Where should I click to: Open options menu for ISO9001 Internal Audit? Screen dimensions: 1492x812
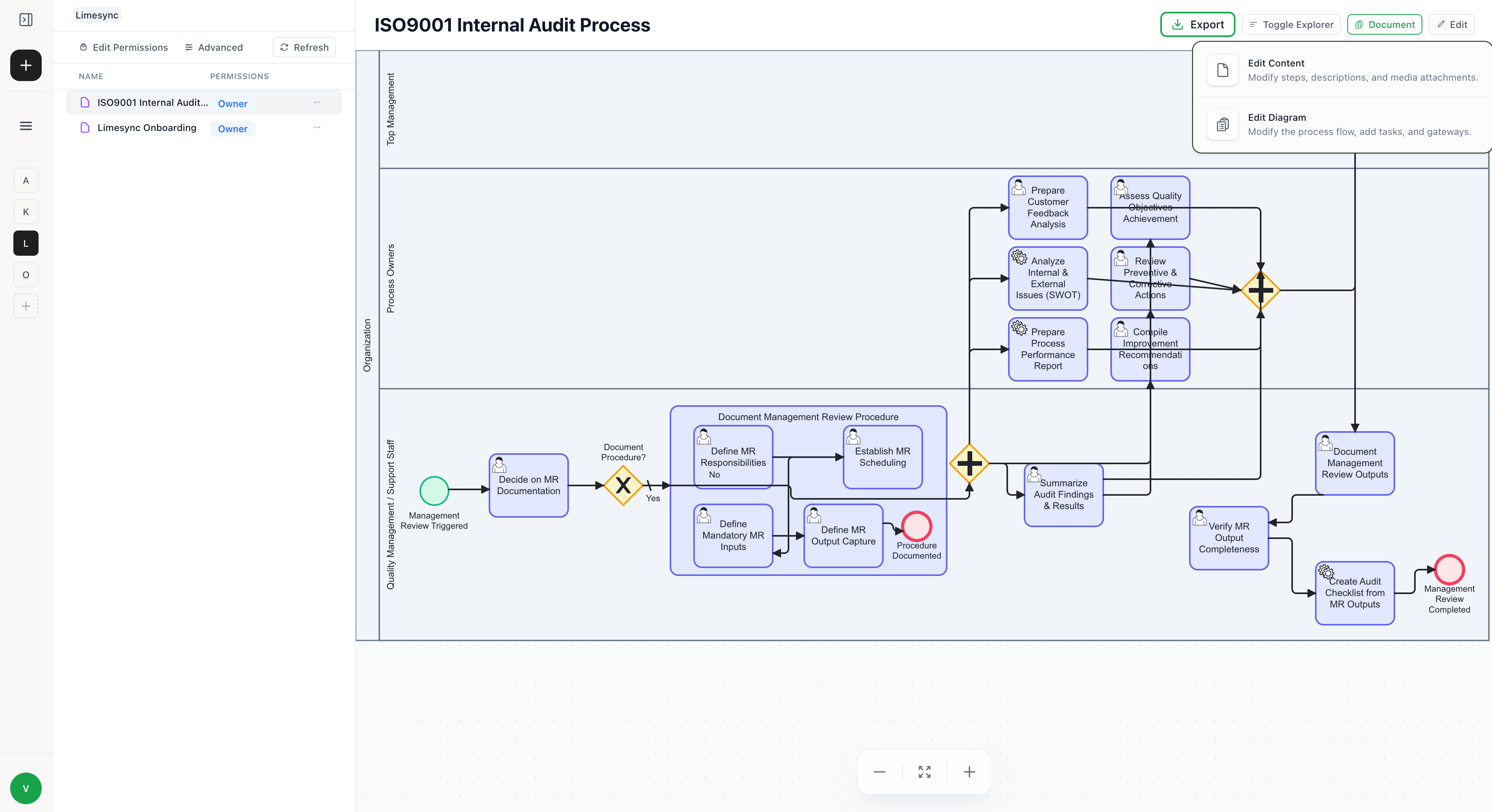click(317, 102)
